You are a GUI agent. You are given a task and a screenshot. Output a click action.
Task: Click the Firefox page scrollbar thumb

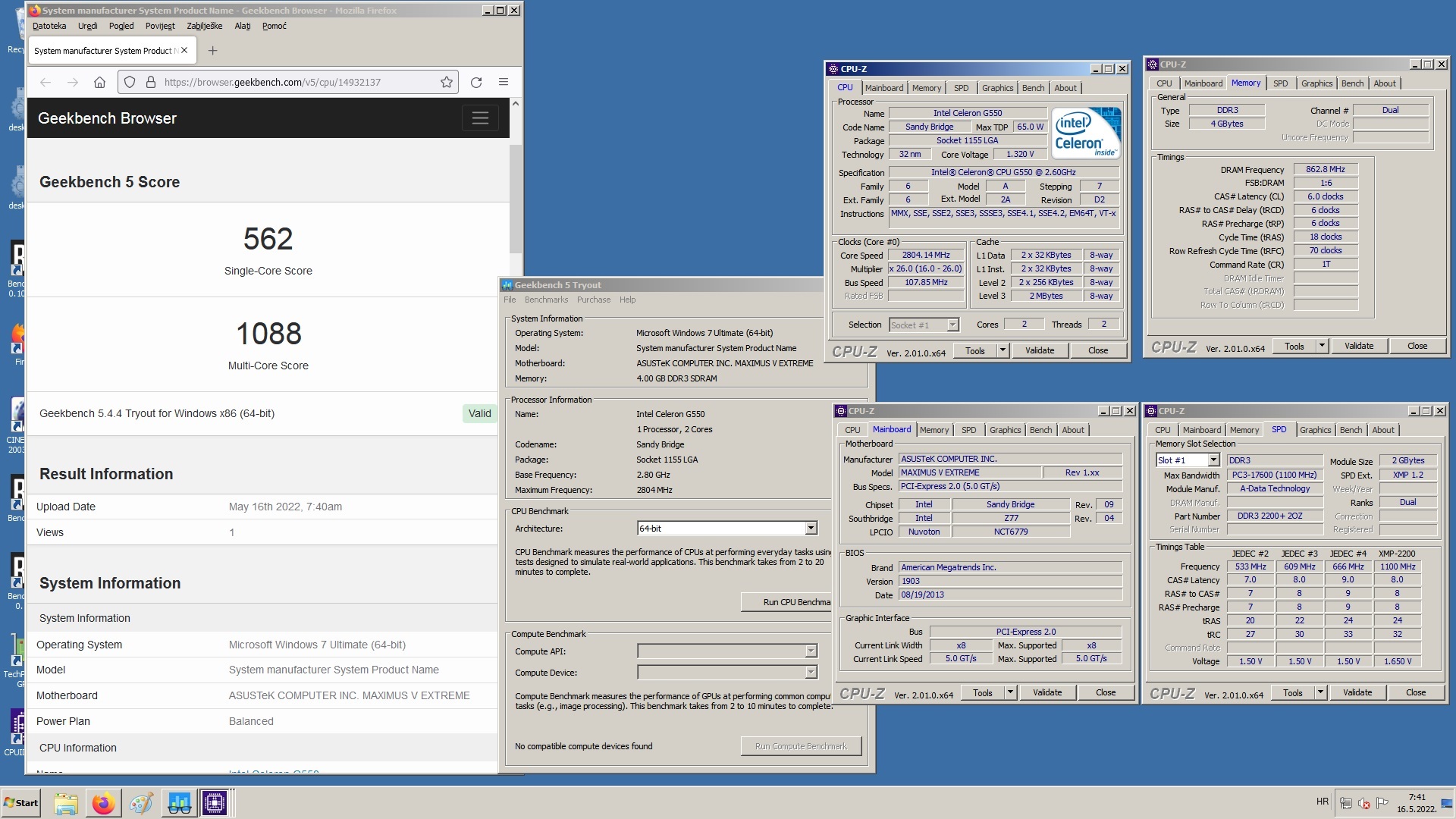pos(516,199)
